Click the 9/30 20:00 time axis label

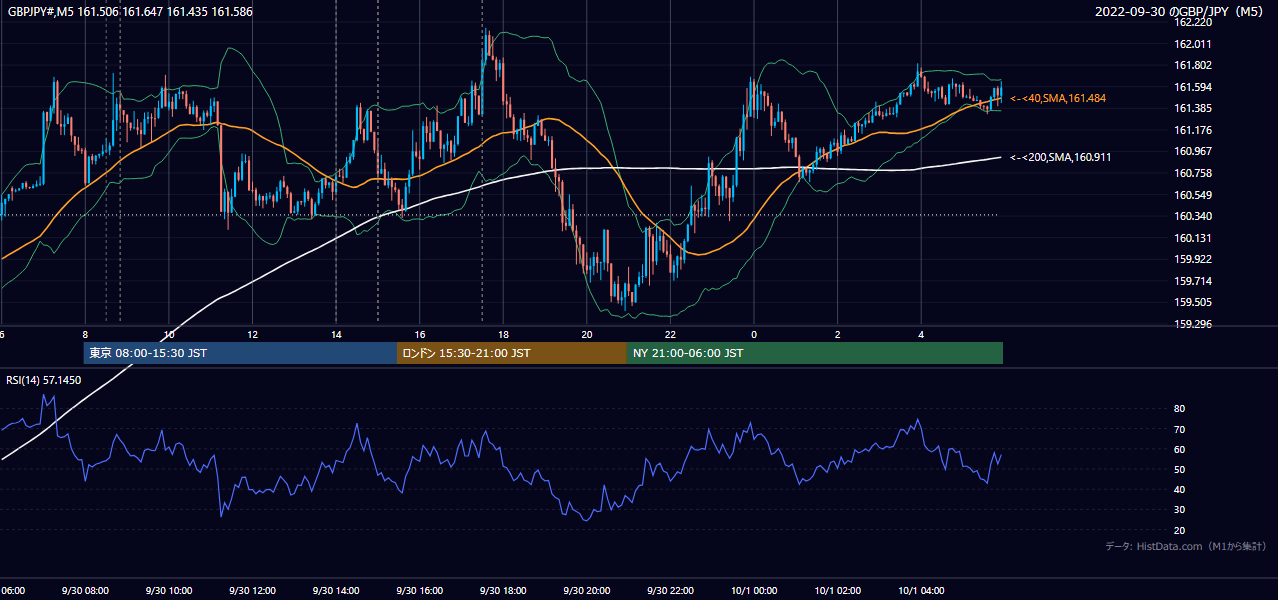point(586,590)
